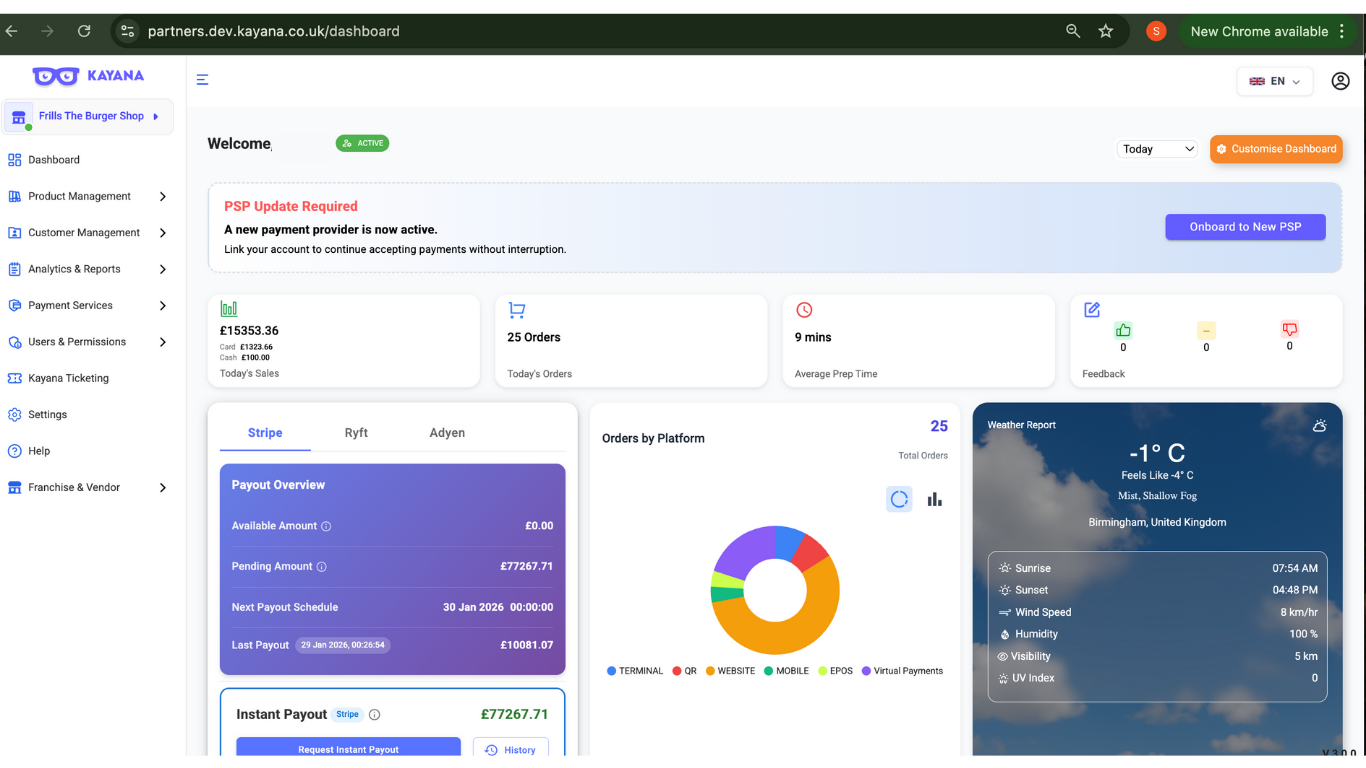Click the red thumbs-down feedback icon
This screenshot has width=1366, height=768.
(1289, 329)
